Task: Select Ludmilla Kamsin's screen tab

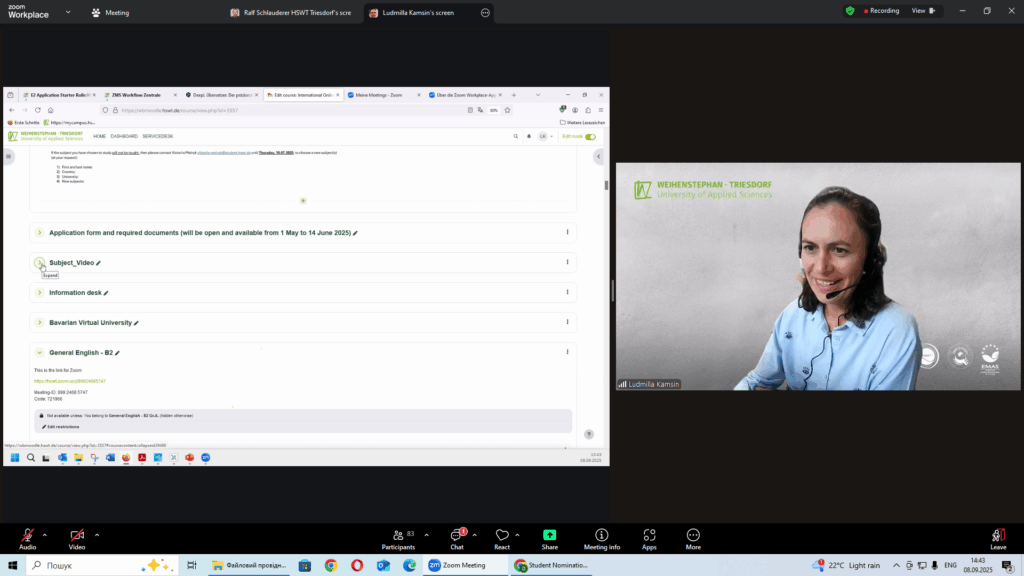Action: click(420, 13)
